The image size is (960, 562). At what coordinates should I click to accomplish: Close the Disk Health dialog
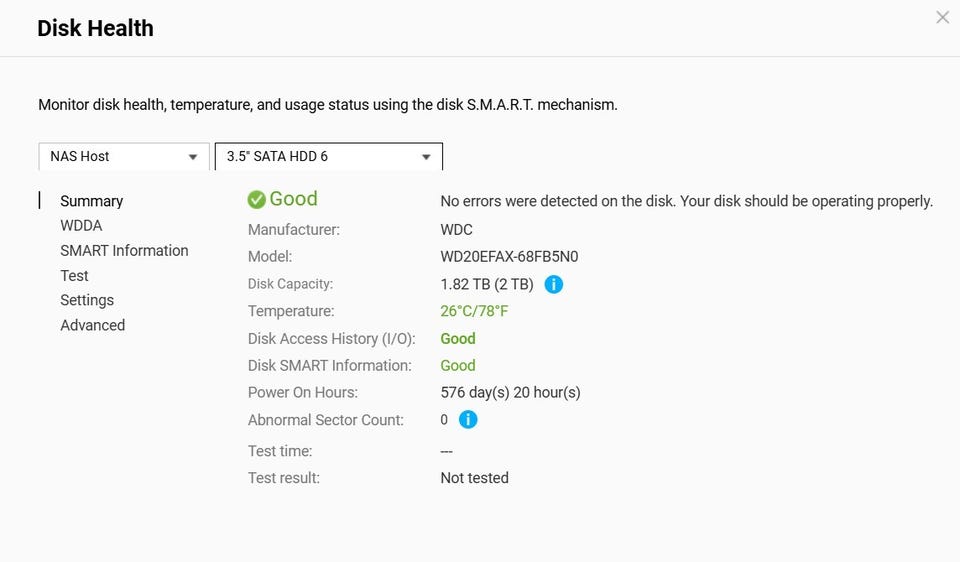click(942, 17)
